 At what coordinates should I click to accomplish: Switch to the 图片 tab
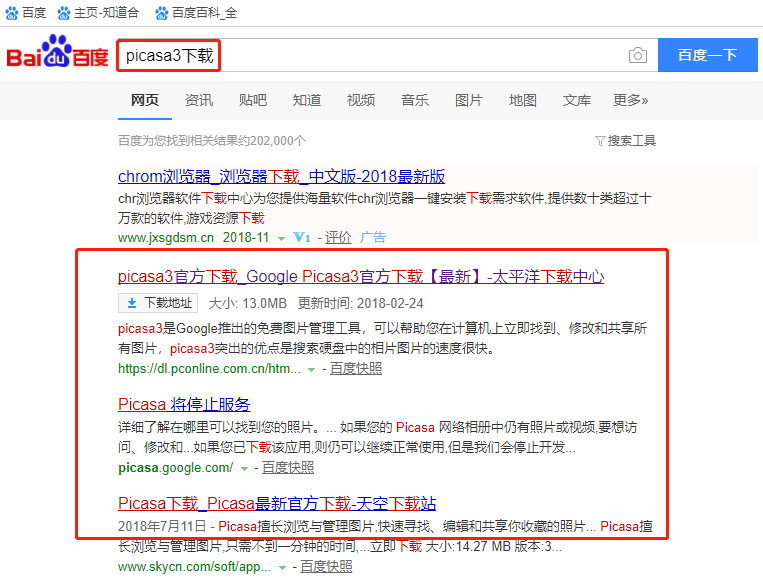pyautogui.click(x=469, y=100)
